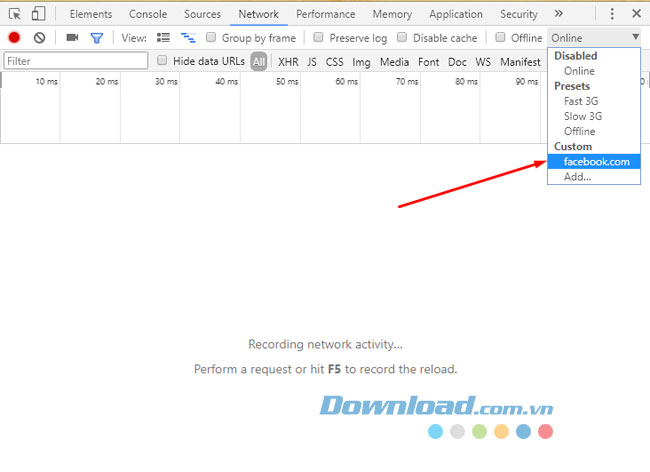Enable the Preserve log checkbox
650x472 pixels.
(318, 38)
